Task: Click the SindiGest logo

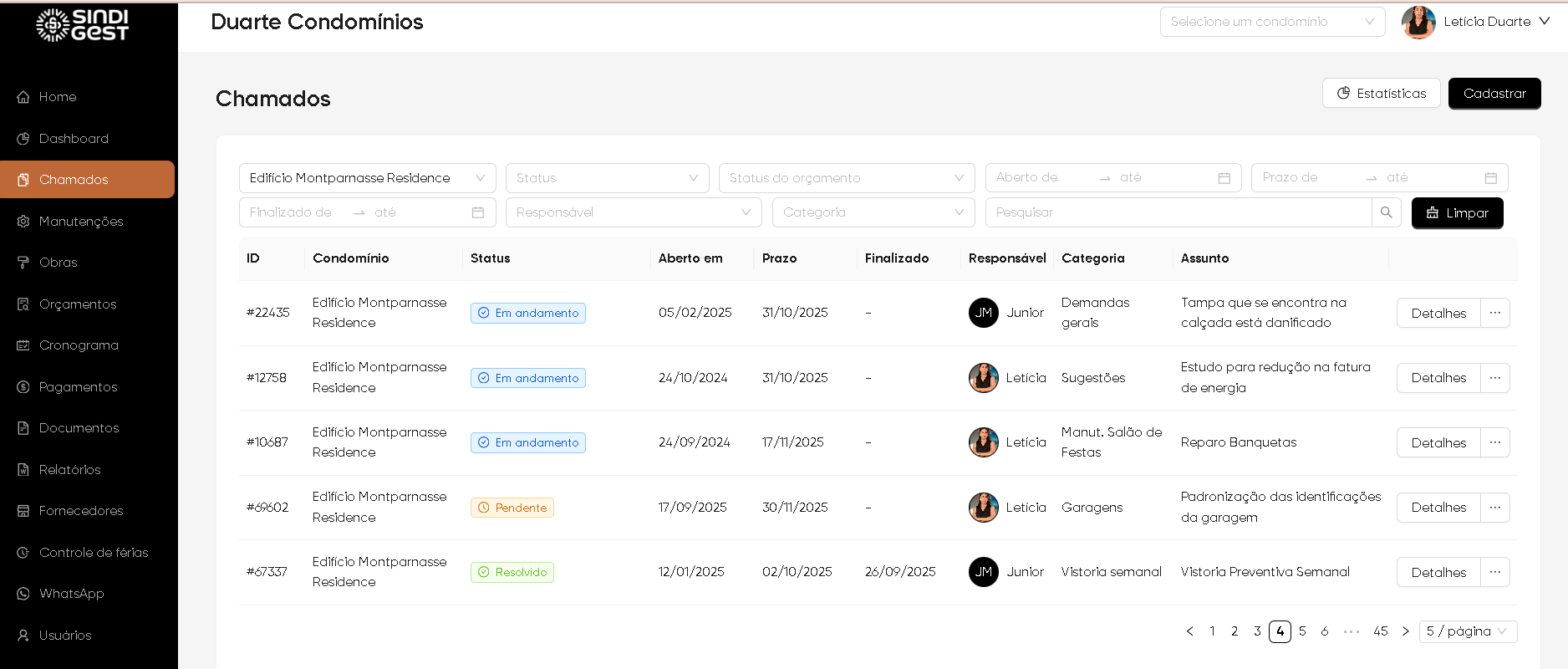Action: [83, 25]
